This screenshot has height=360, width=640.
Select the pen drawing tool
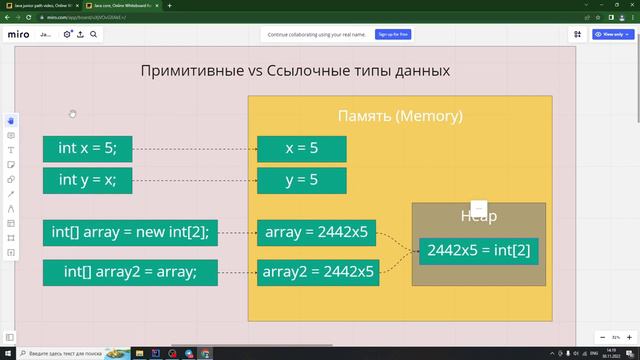(x=11, y=209)
